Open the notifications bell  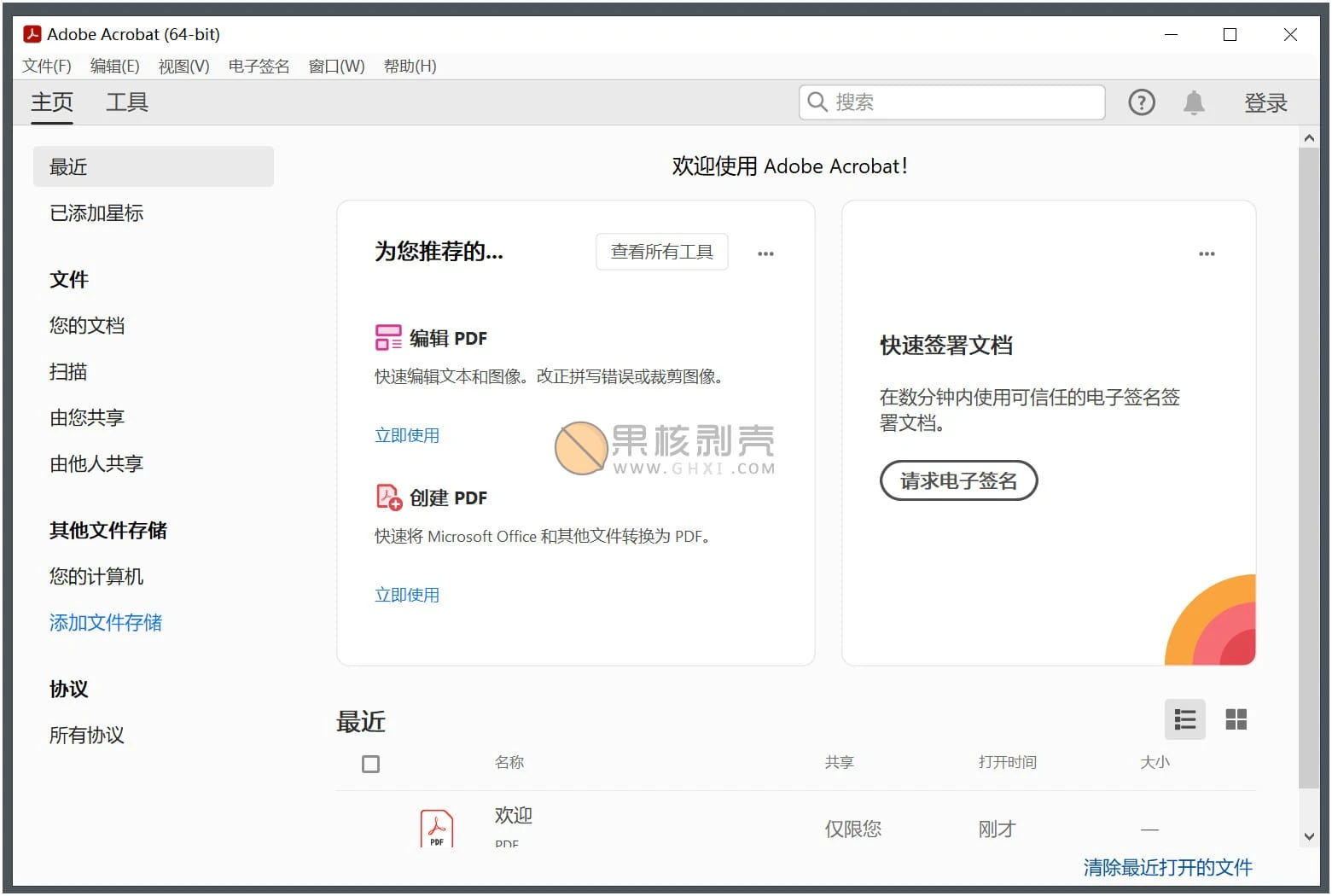[1193, 102]
